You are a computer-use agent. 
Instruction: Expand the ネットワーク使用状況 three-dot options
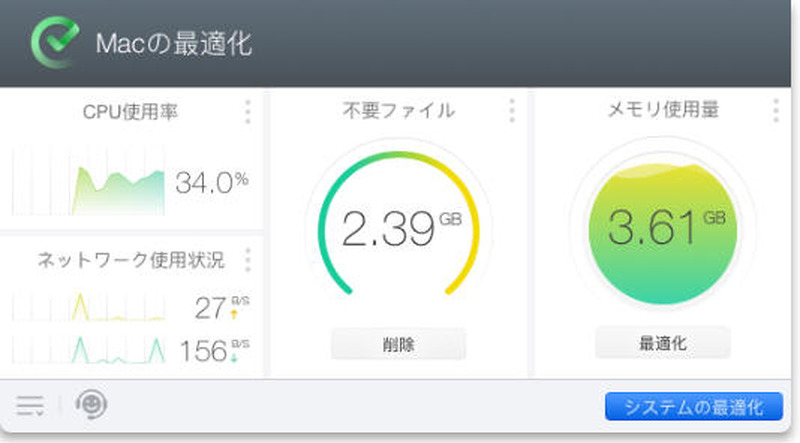pos(248,261)
